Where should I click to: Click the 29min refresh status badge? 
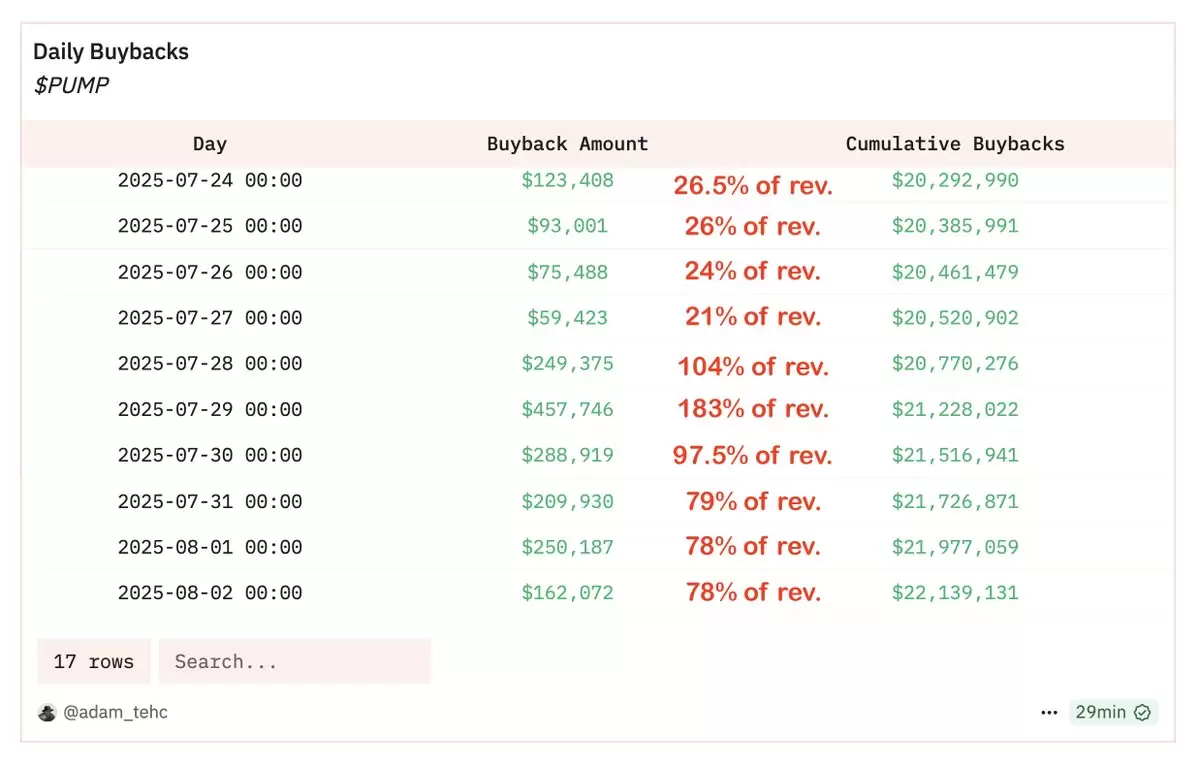1113,713
